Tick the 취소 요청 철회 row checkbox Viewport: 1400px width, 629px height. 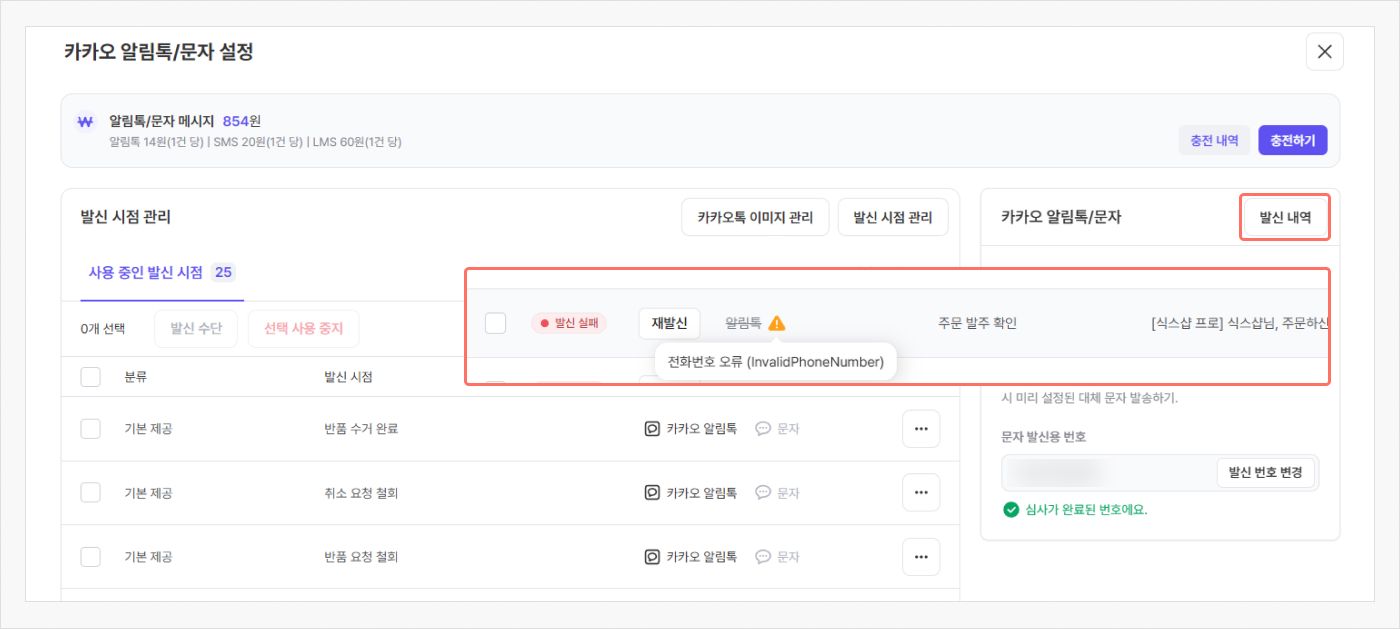(x=90, y=493)
